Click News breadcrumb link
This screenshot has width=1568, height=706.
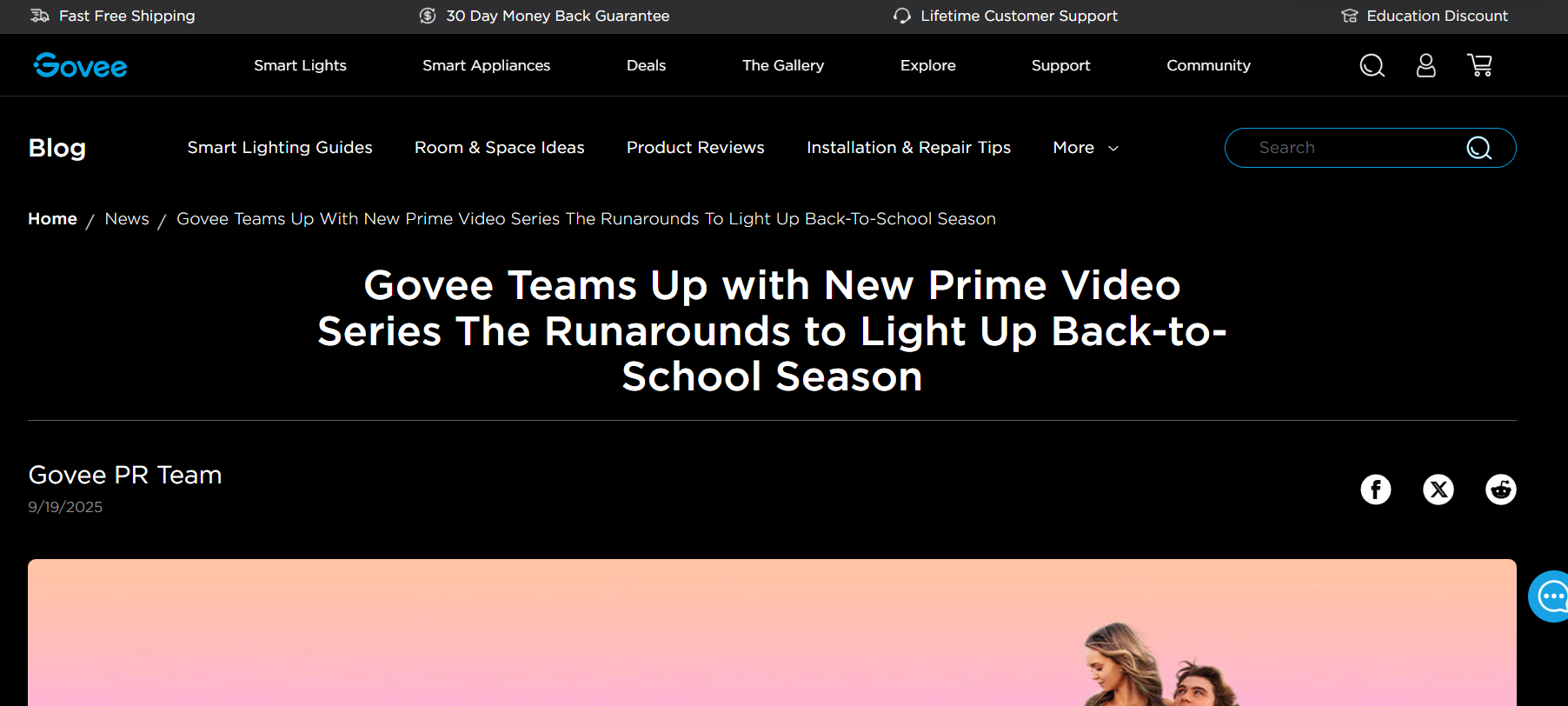[x=127, y=219]
